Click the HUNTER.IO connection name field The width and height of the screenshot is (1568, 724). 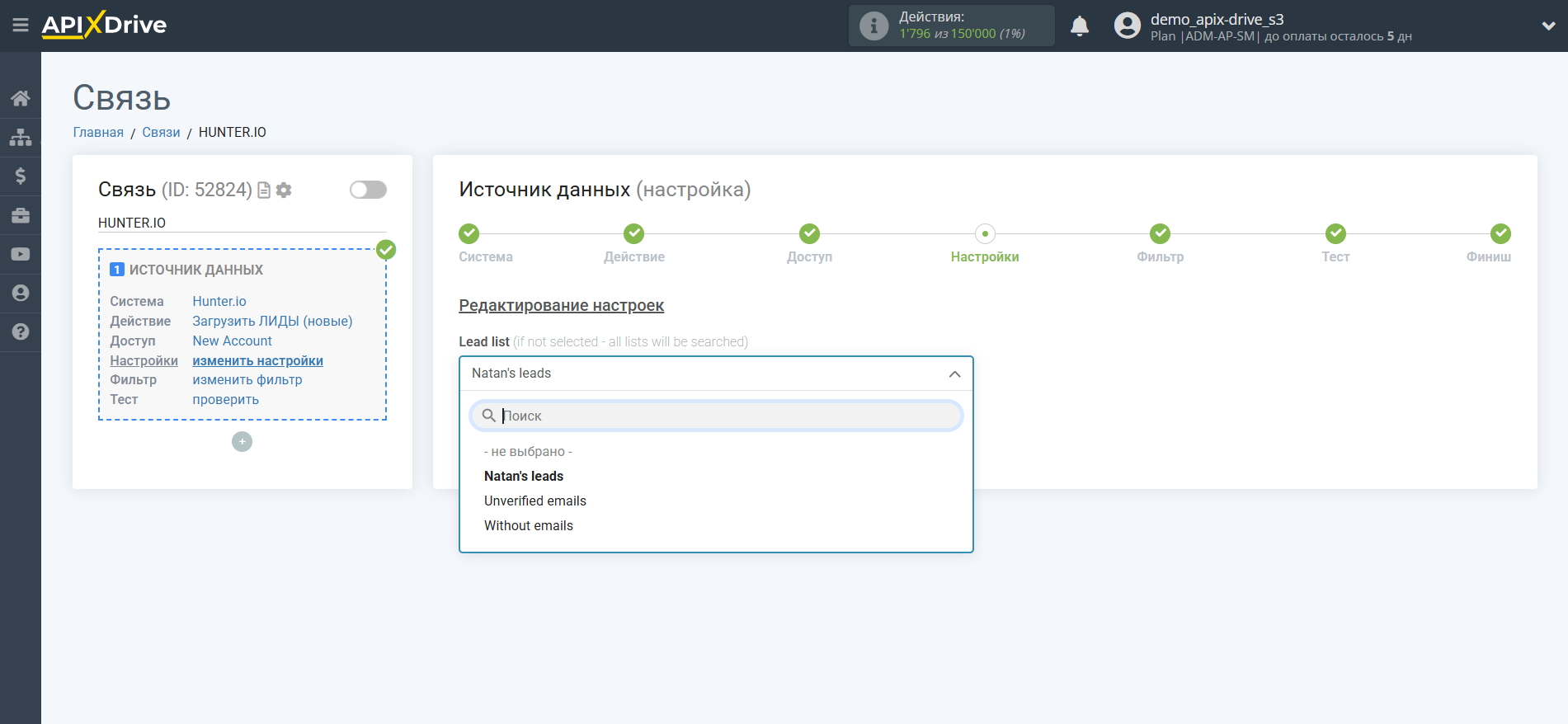point(242,223)
